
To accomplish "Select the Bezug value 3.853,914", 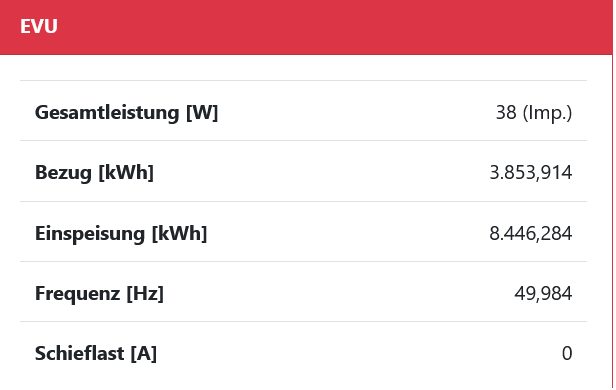I will coord(530,173).
